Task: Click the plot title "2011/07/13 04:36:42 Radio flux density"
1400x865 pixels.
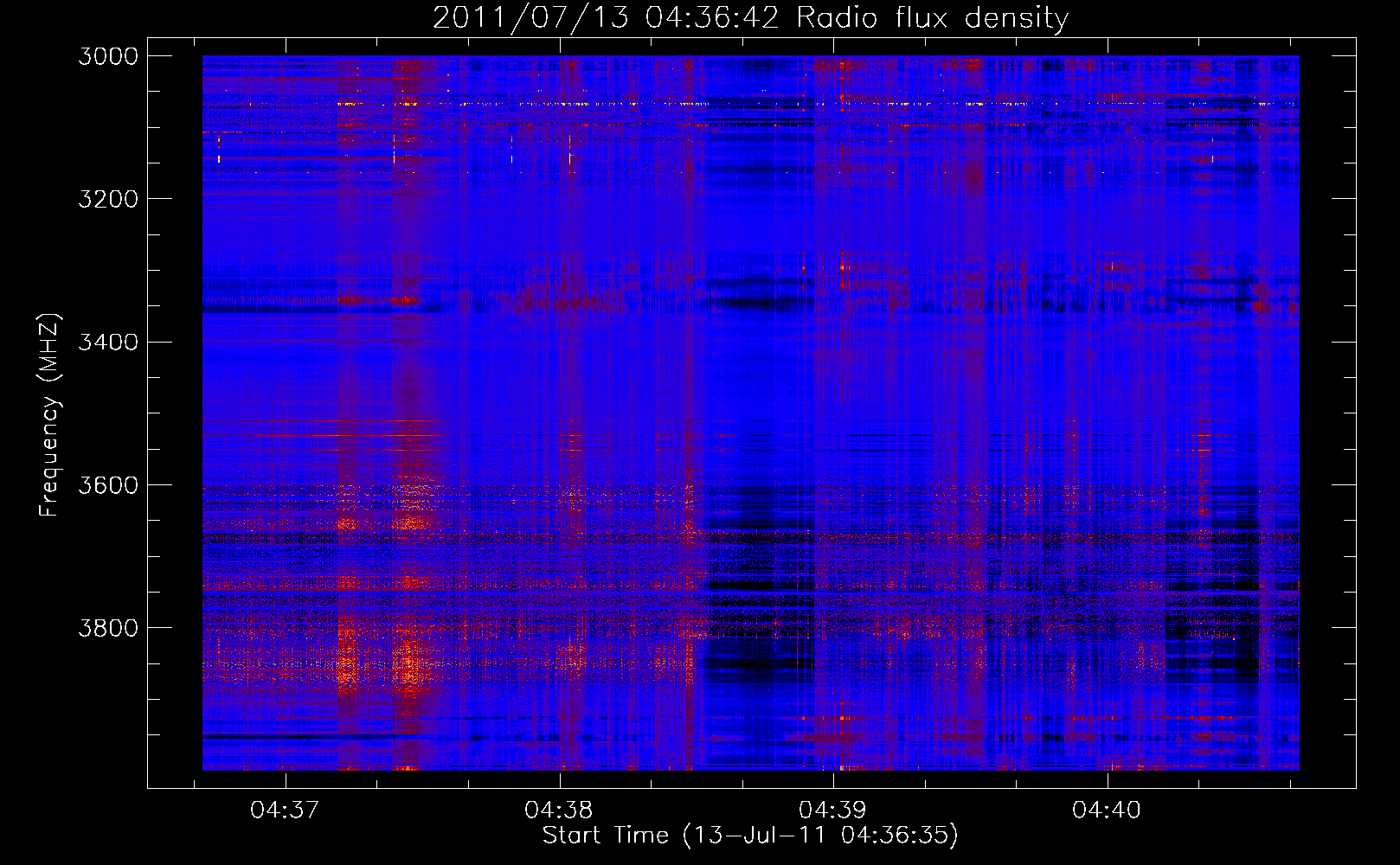Action: [x=750, y=18]
